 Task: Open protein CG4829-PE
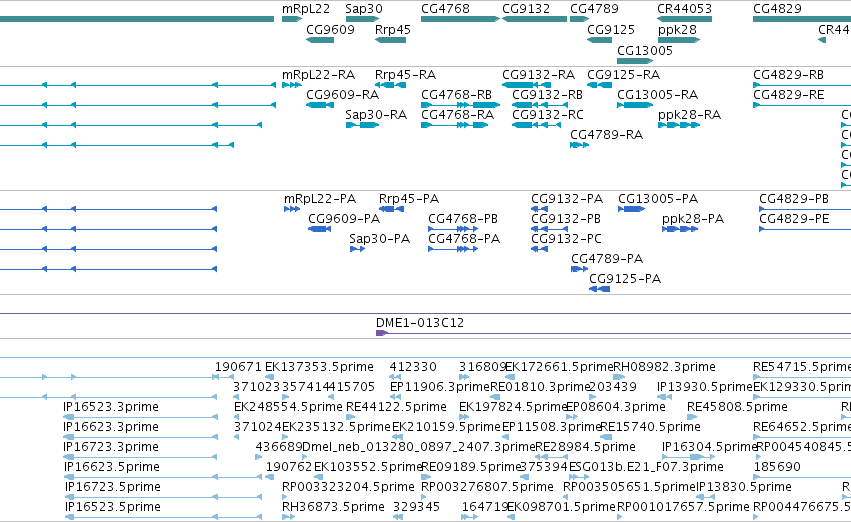pyautogui.click(x=805, y=229)
